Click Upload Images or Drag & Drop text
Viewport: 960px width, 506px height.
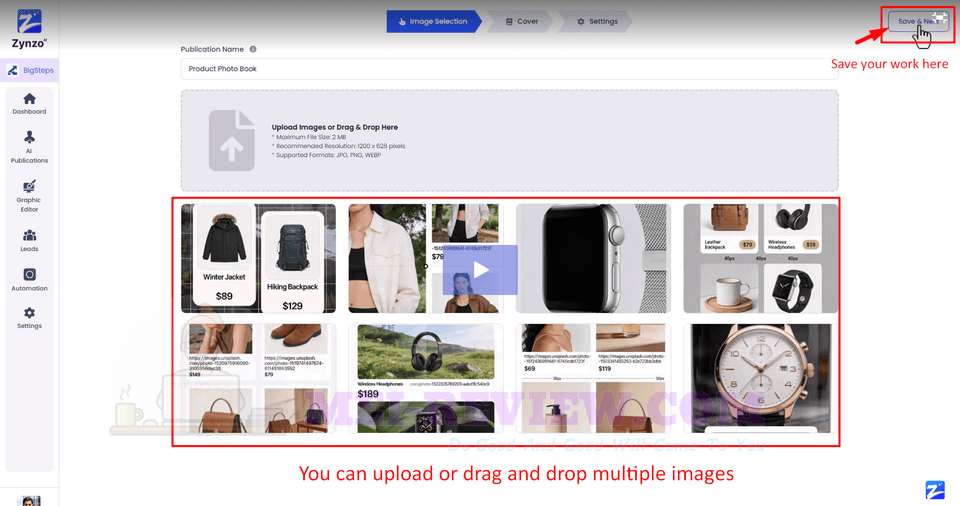335,127
